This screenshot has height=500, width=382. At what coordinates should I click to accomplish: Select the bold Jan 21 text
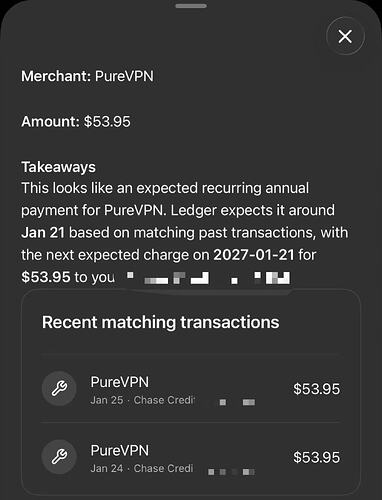43,233
